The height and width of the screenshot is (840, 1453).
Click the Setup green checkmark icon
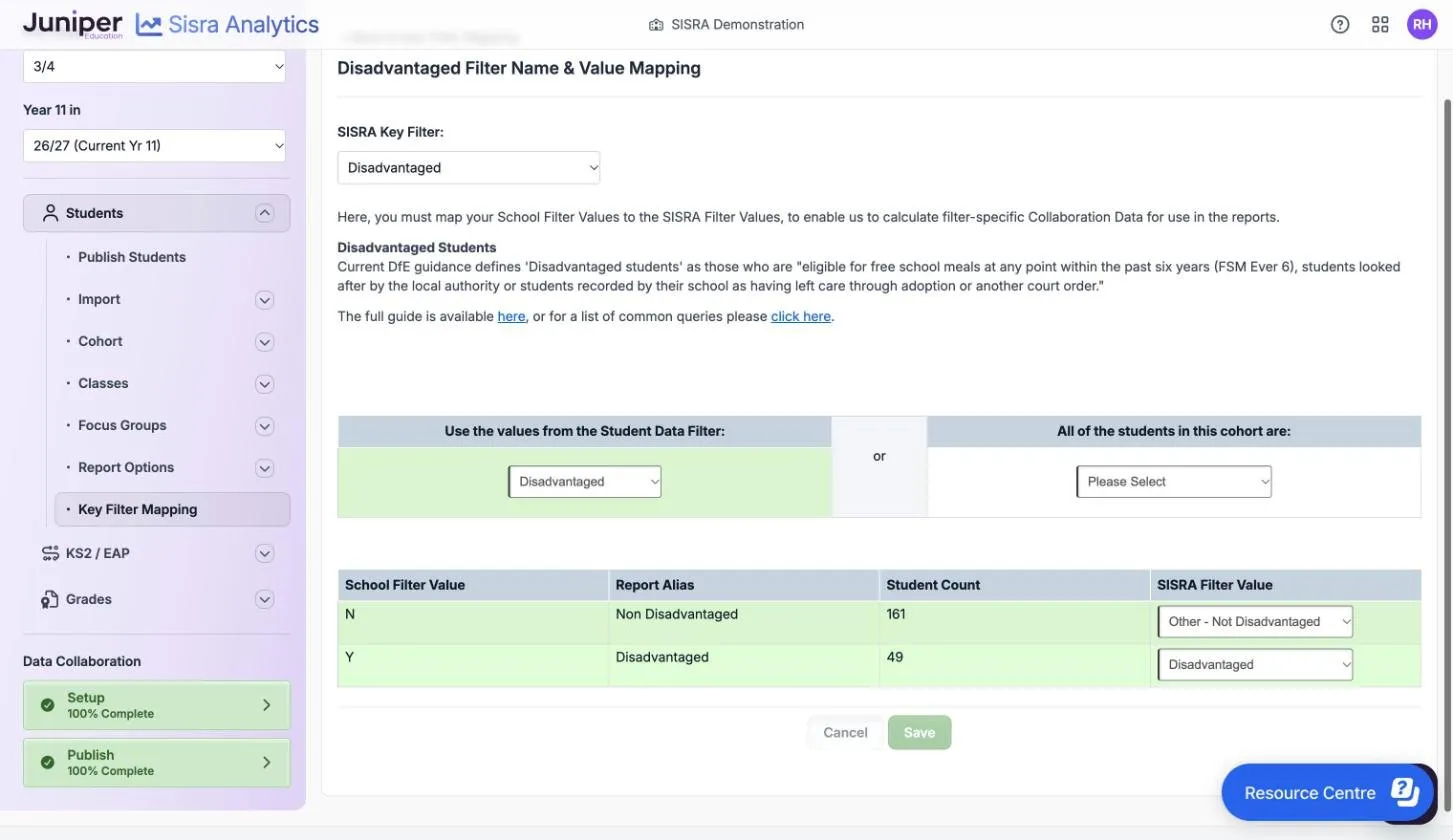pos(47,705)
